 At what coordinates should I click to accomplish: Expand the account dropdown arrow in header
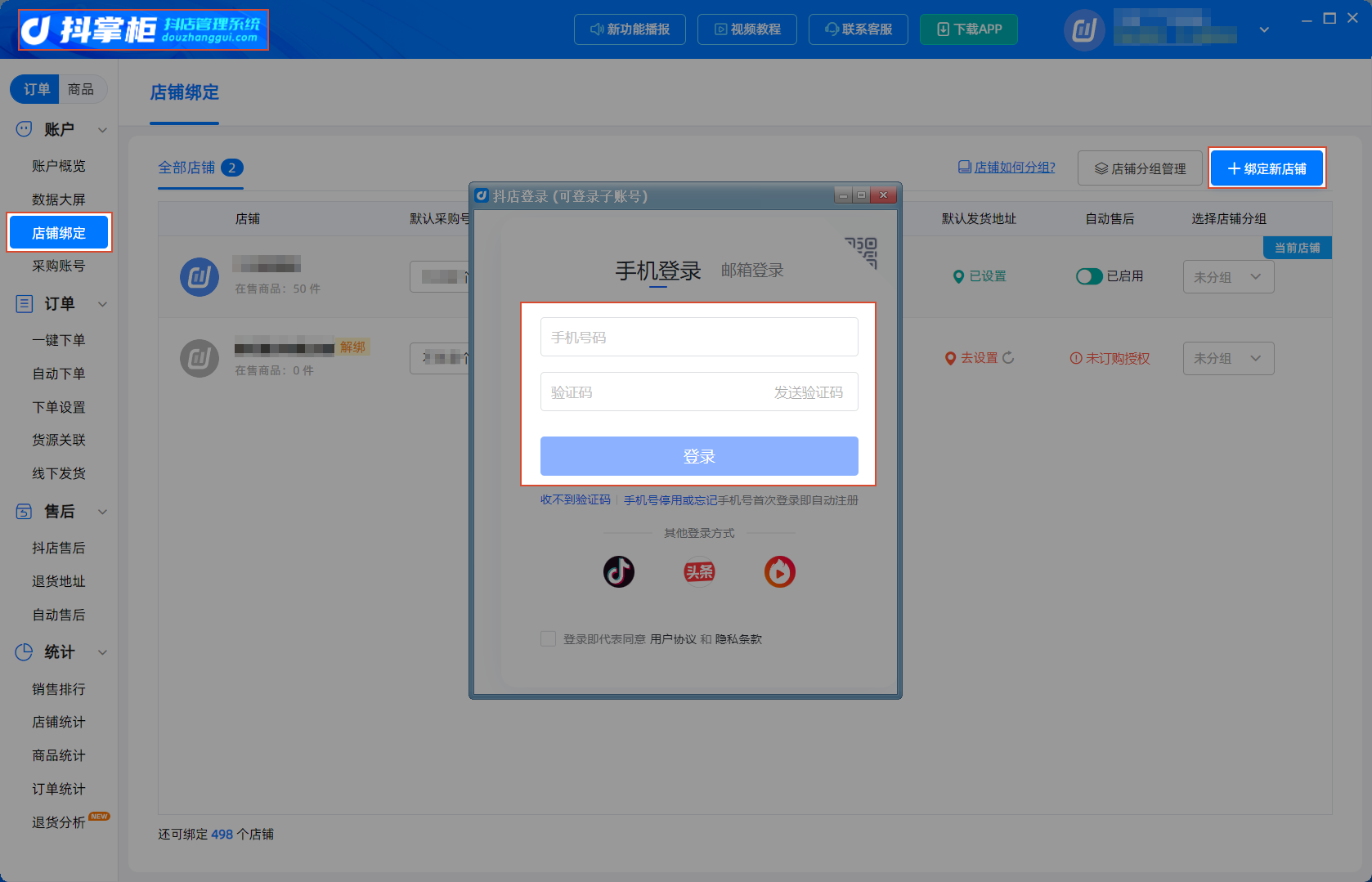1264,30
